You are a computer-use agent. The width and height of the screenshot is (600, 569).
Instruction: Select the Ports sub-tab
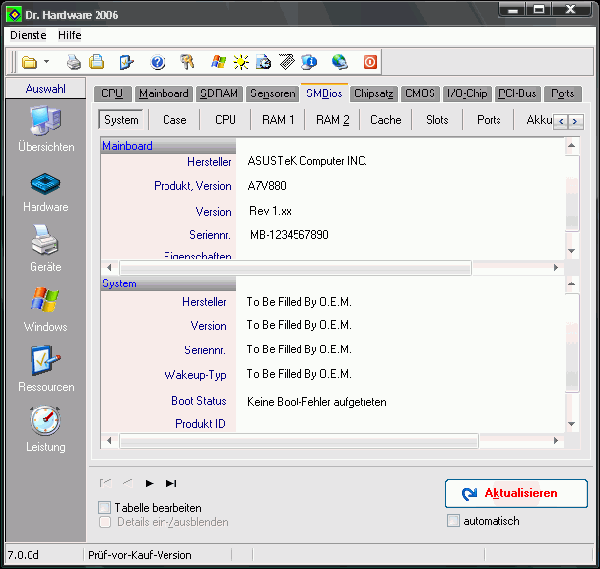tap(489, 120)
